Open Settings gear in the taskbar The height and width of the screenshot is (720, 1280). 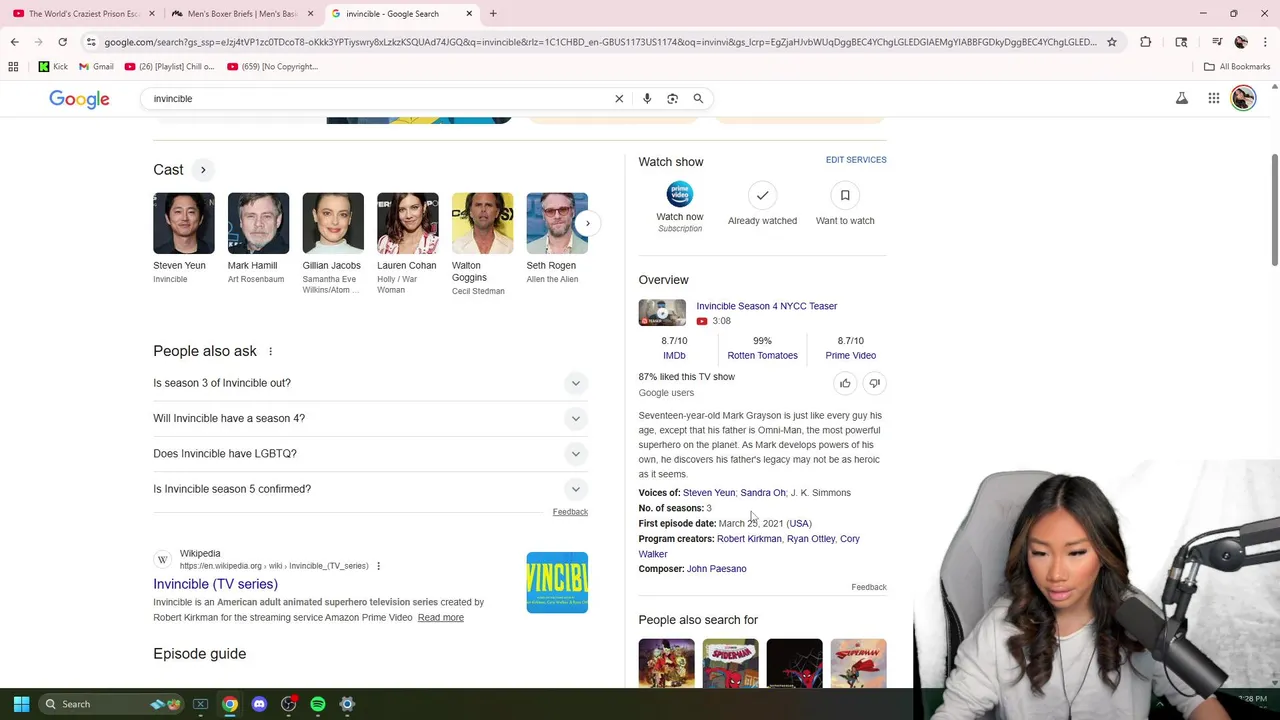pos(347,704)
